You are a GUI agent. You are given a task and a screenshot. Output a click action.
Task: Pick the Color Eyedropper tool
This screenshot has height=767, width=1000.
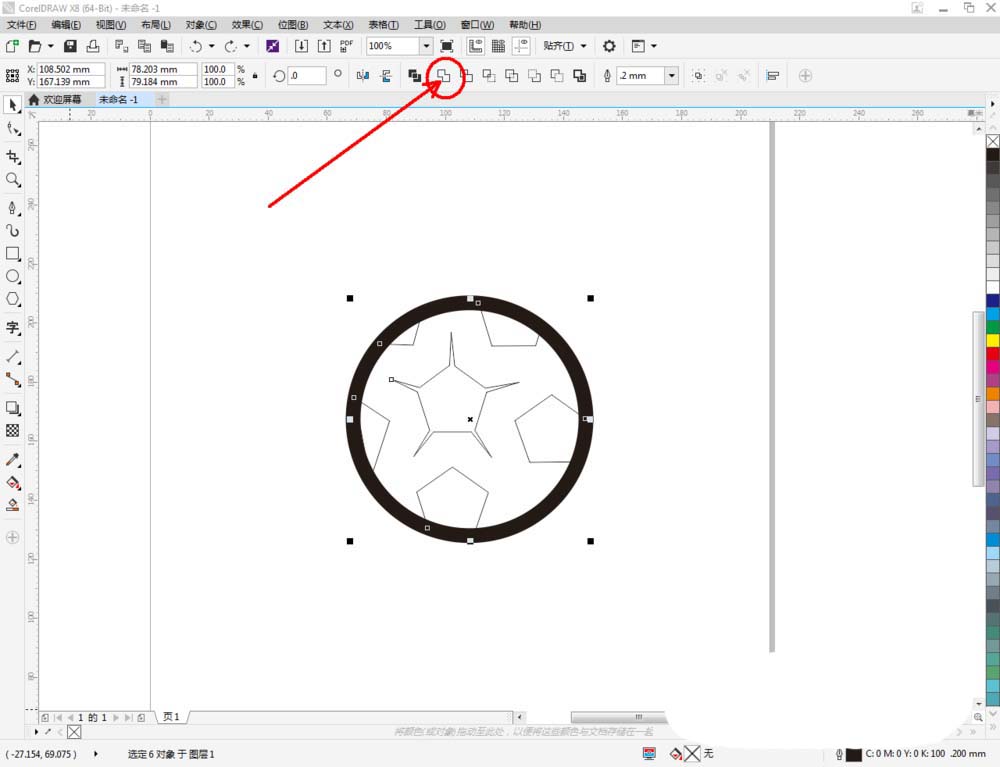pos(12,460)
